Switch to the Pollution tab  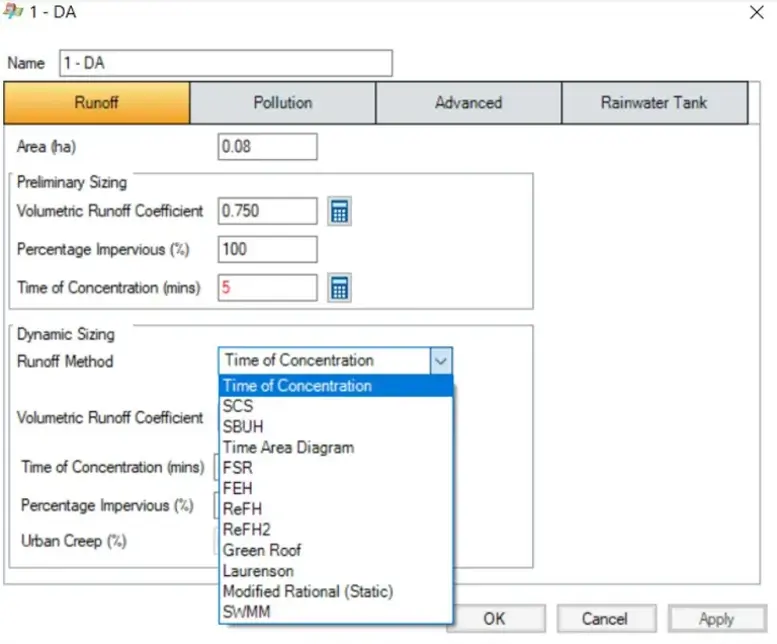tap(282, 103)
